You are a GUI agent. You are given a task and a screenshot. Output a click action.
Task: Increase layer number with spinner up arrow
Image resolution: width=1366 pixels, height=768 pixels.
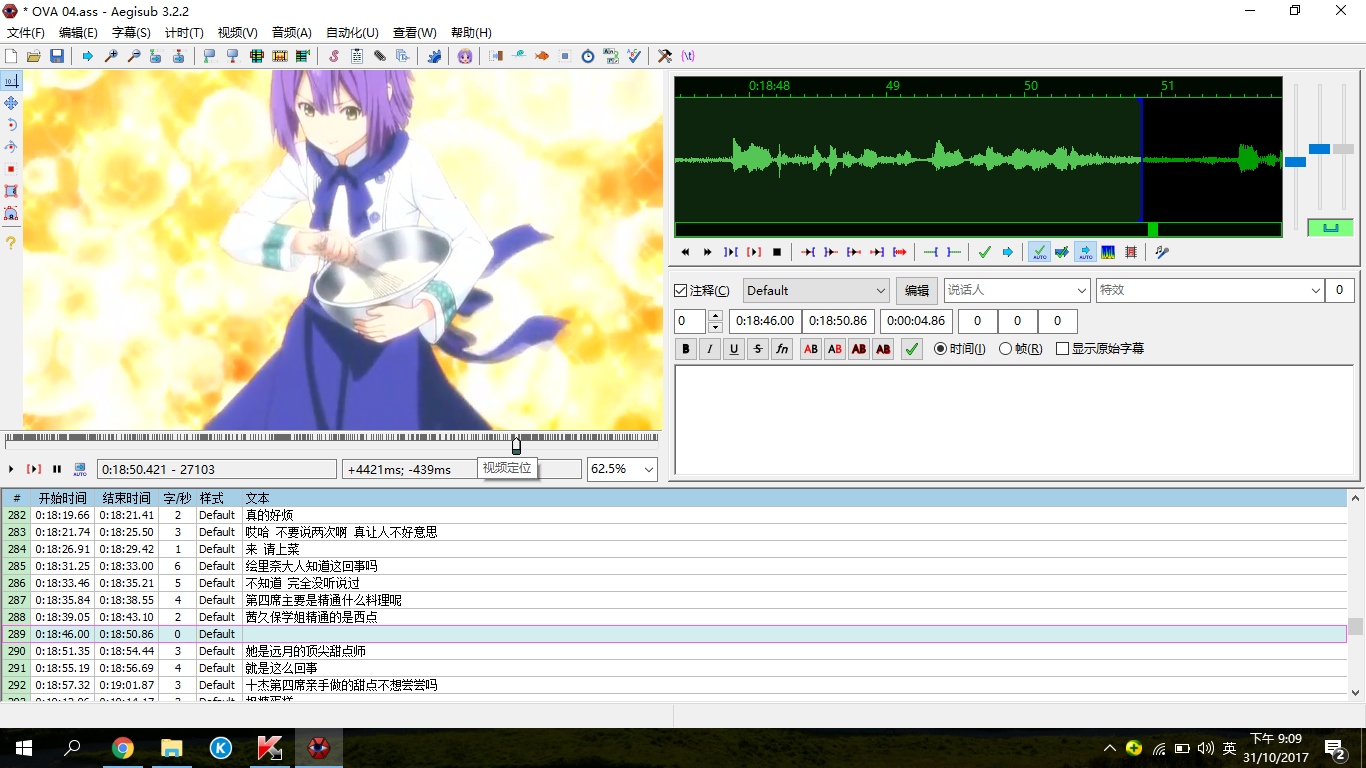715,316
